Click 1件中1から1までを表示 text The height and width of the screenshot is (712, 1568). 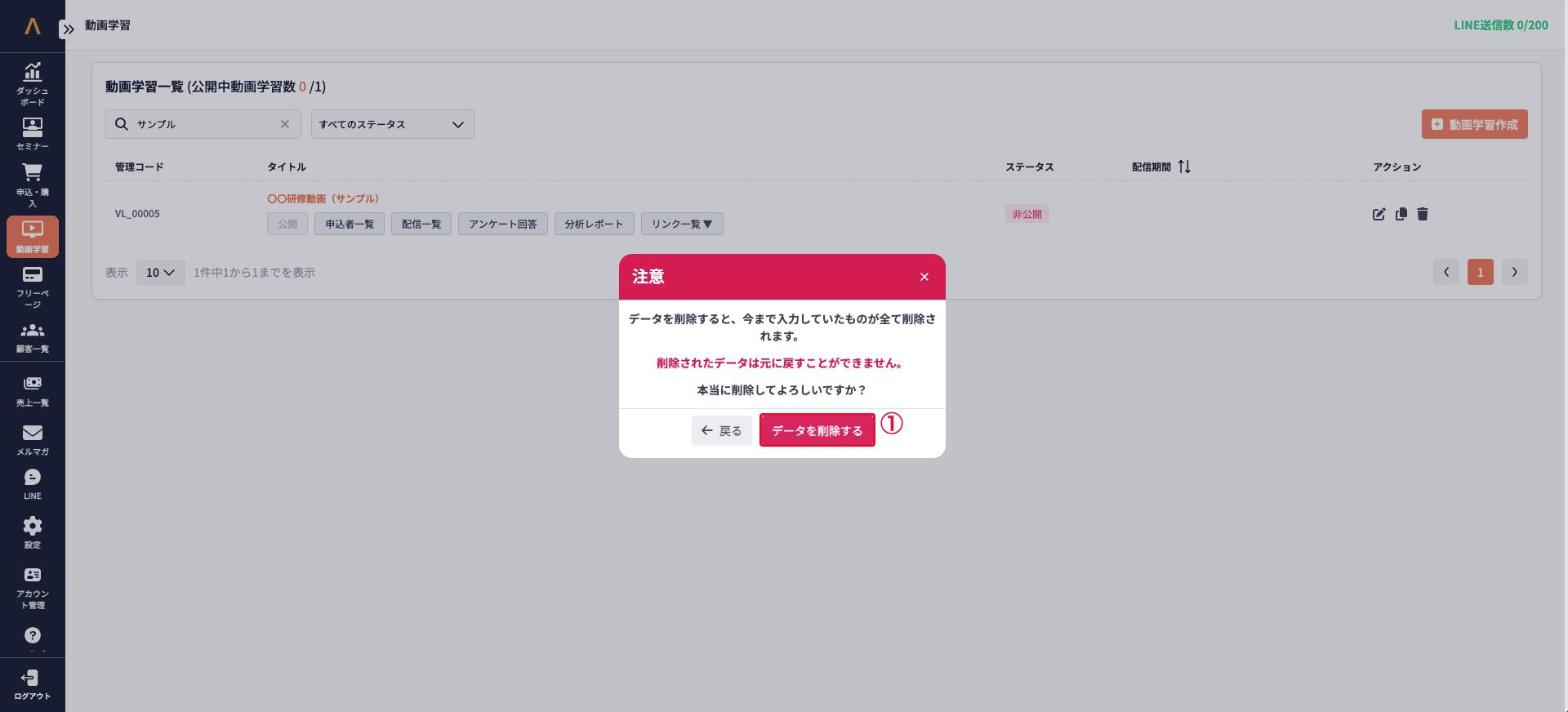254,272
